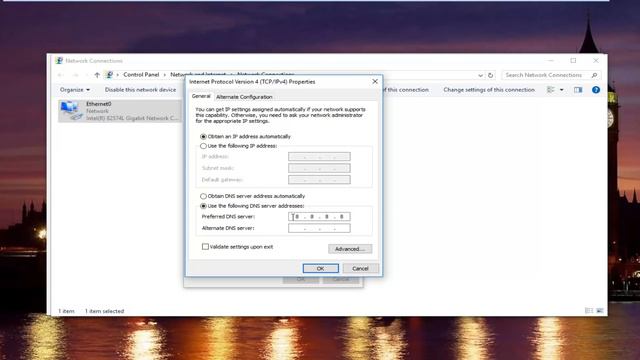Click the change view icon
640x360 pixels.
click(551, 89)
